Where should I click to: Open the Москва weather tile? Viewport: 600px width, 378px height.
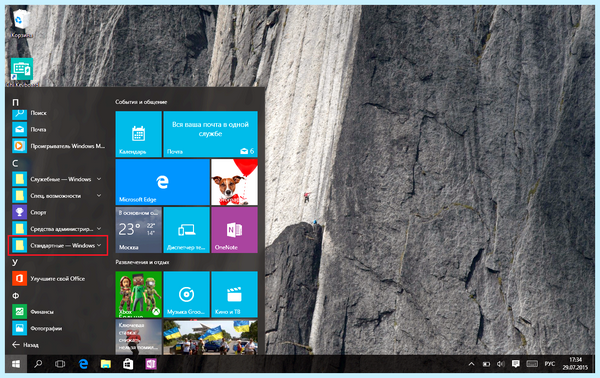(x=139, y=230)
